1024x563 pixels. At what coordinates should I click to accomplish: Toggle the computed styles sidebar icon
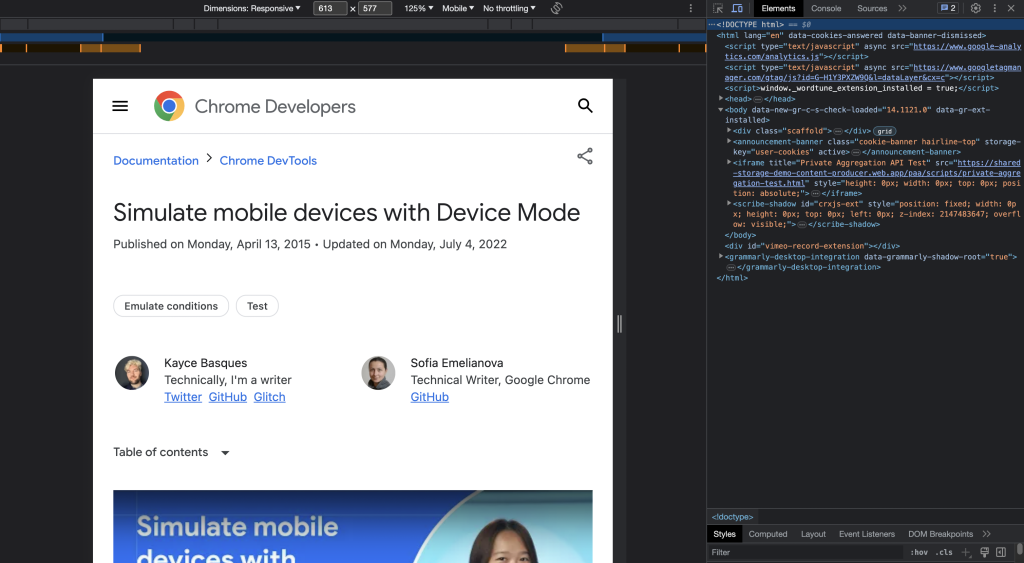coord(1001,553)
